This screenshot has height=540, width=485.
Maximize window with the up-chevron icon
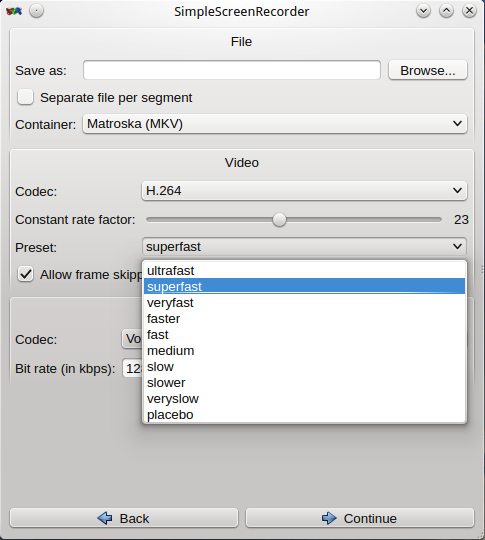pyautogui.click(x=446, y=11)
